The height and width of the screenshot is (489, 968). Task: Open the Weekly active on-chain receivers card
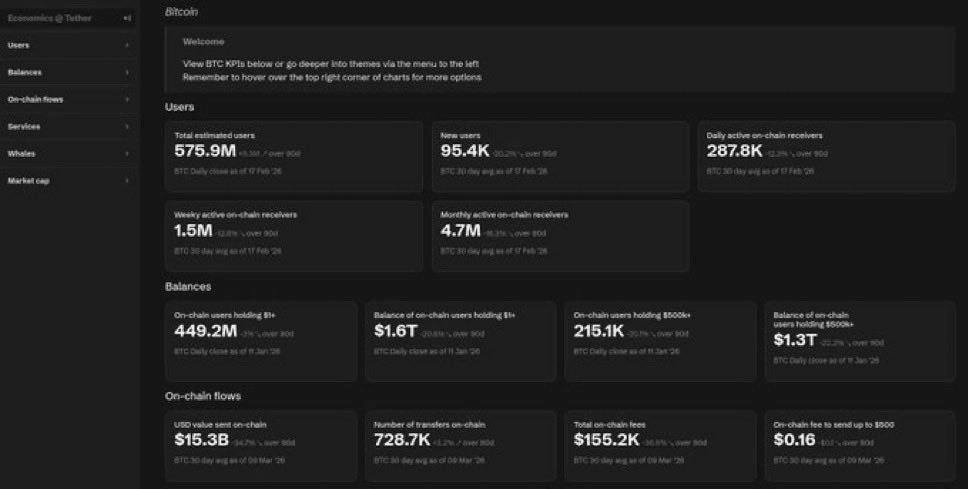click(294, 235)
